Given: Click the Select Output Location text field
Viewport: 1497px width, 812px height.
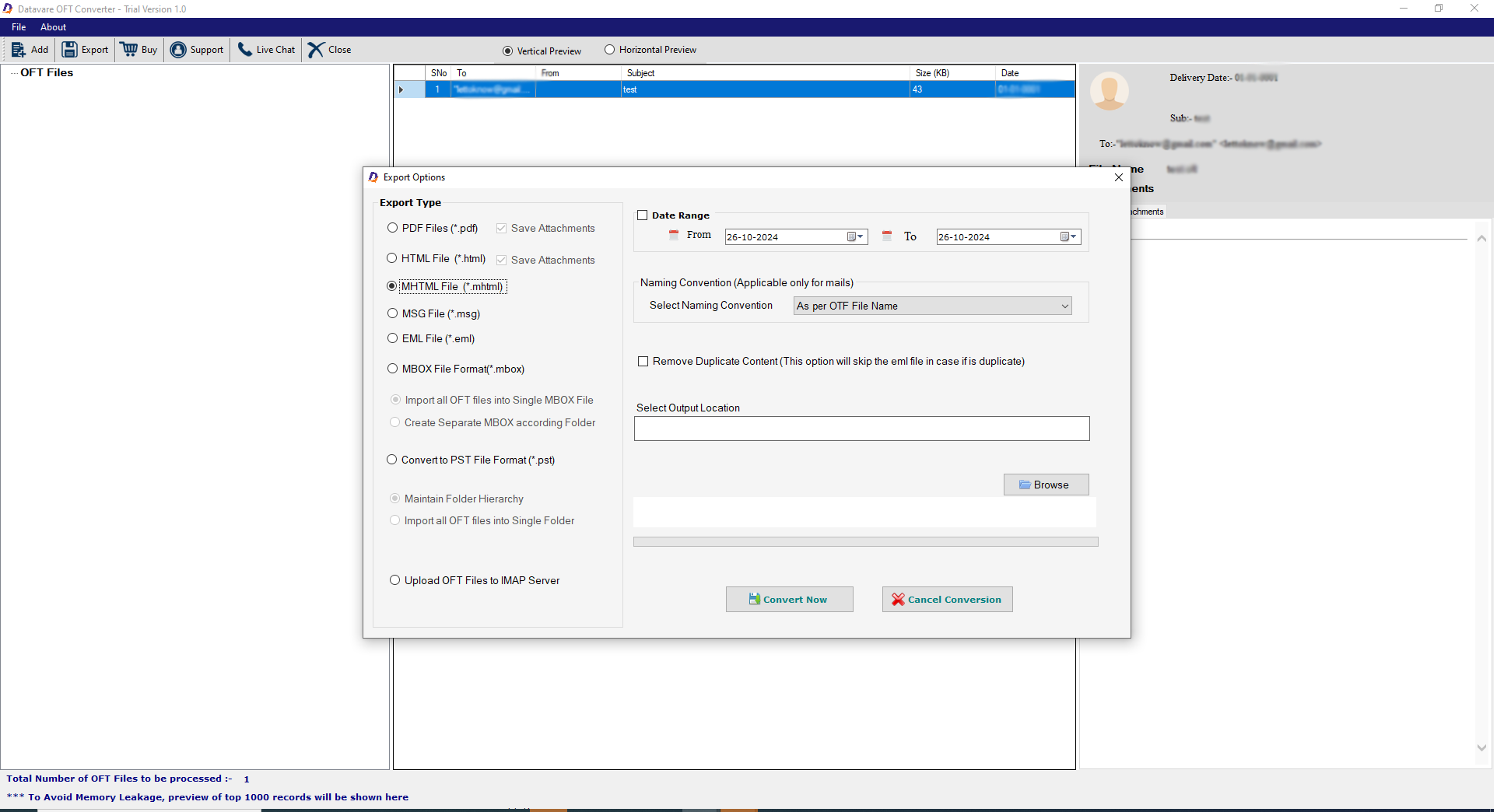Looking at the screenshot, I should (x=861, y=429).
